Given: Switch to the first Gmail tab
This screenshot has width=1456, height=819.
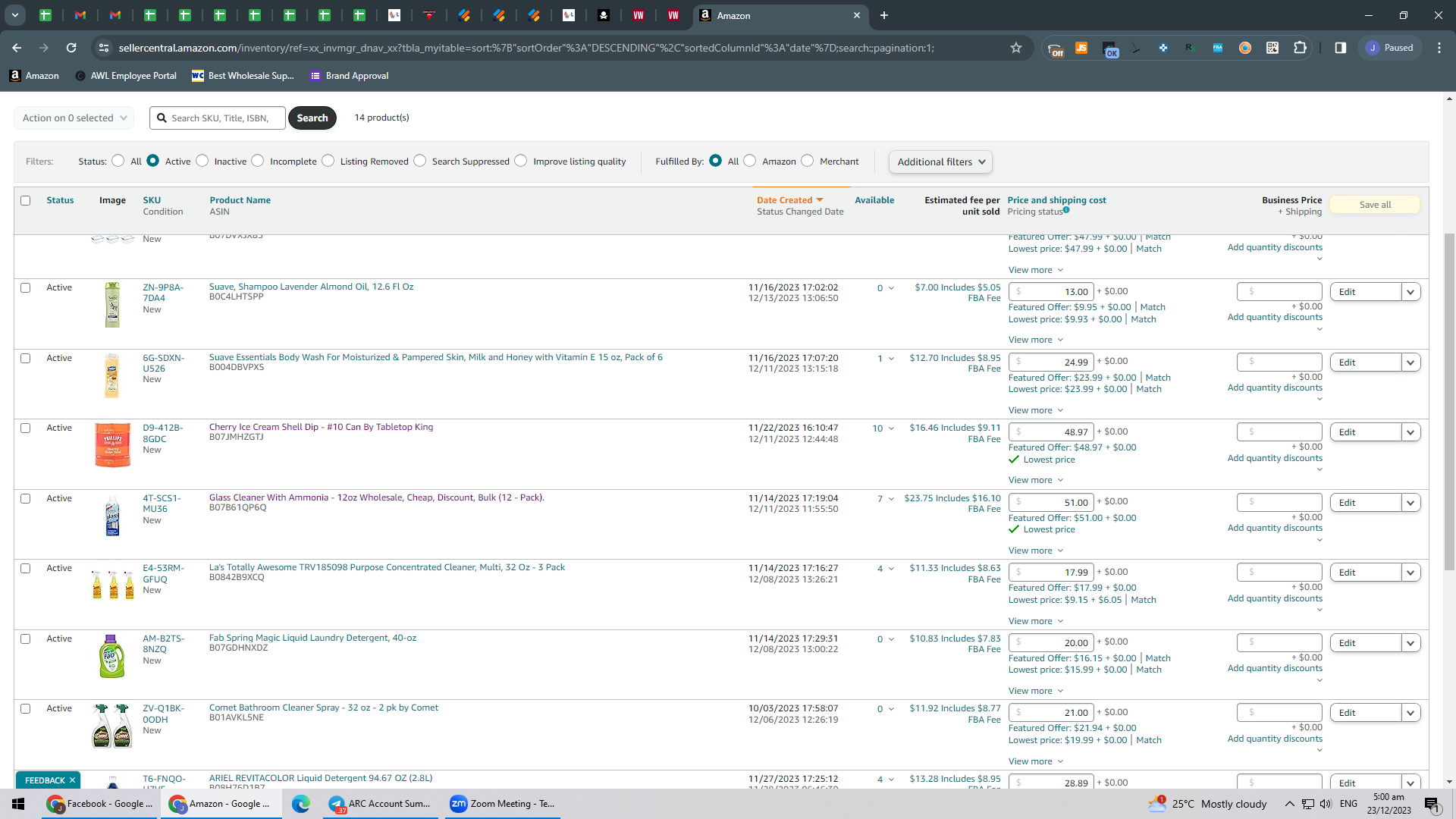Looking at the screenshot, I should pos(80,15).
